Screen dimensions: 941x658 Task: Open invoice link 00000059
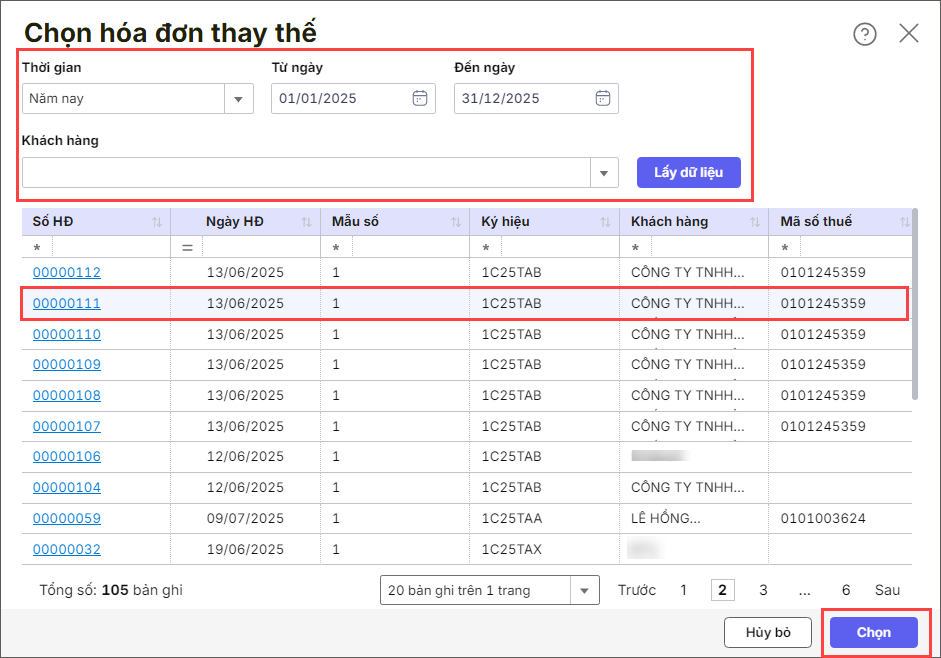(x=67, y=518)
